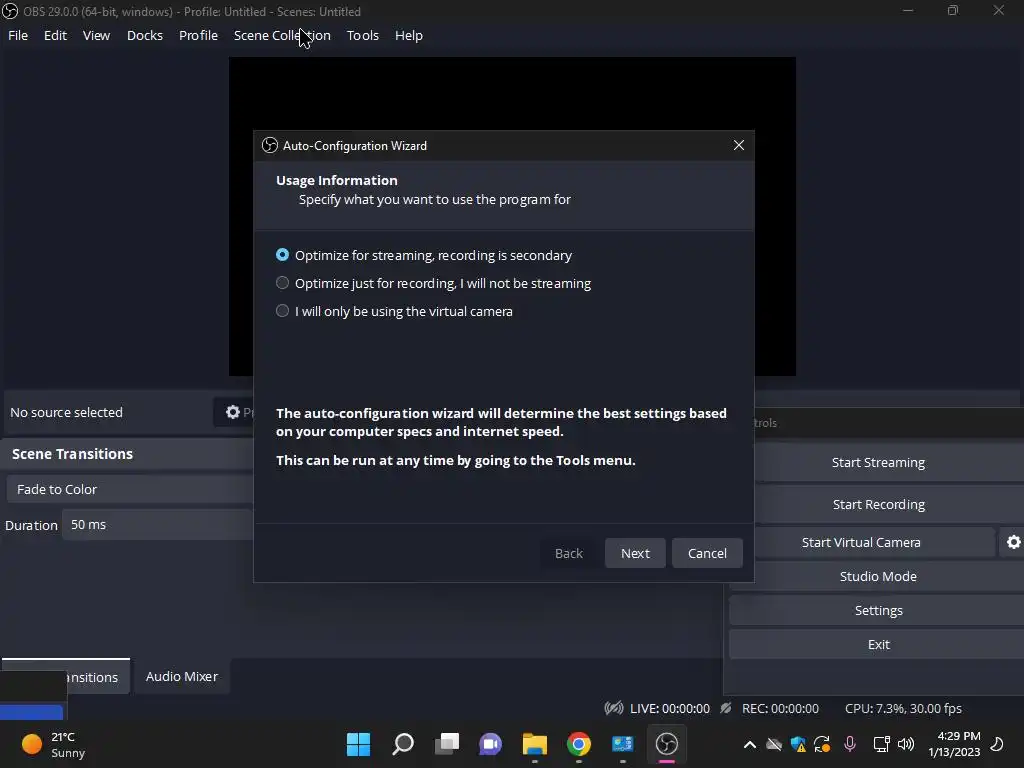Click Exit in the Controls dock
Viewport: 1024px width, 768px height.
click(x=878, y=644)
